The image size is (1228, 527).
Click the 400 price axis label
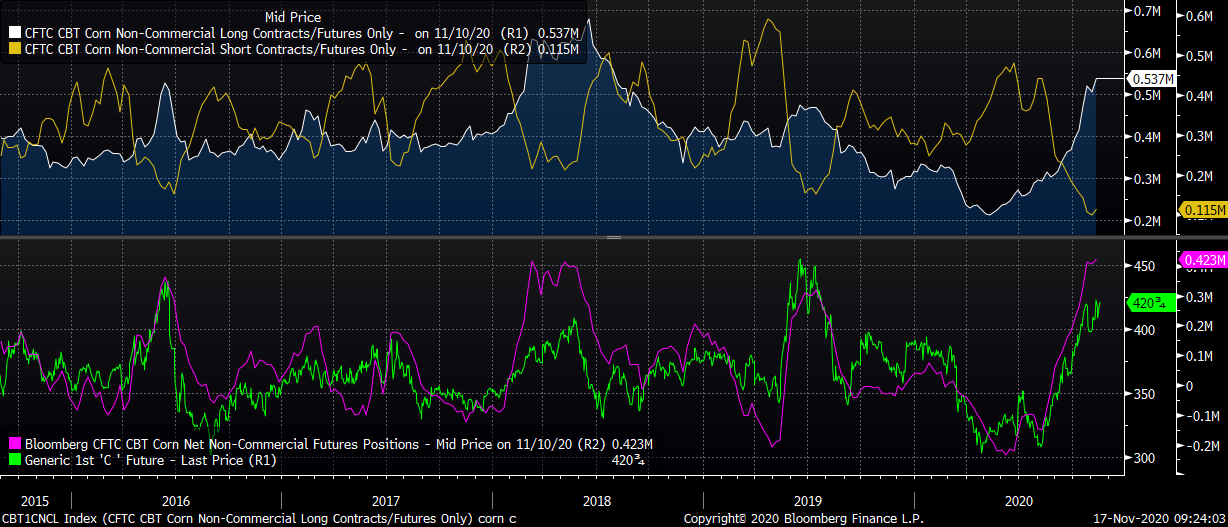pos(1145,330)
